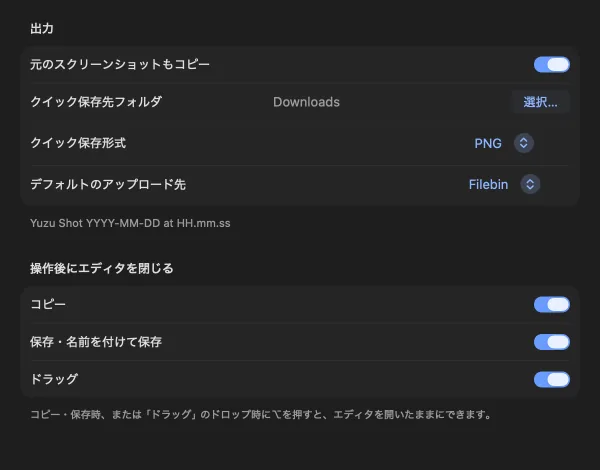The height and width of the screenshot is (470, 600).
Task: Open the デフォルトのアップロード先 Filebin dropdown
Action: click(504, 184)
